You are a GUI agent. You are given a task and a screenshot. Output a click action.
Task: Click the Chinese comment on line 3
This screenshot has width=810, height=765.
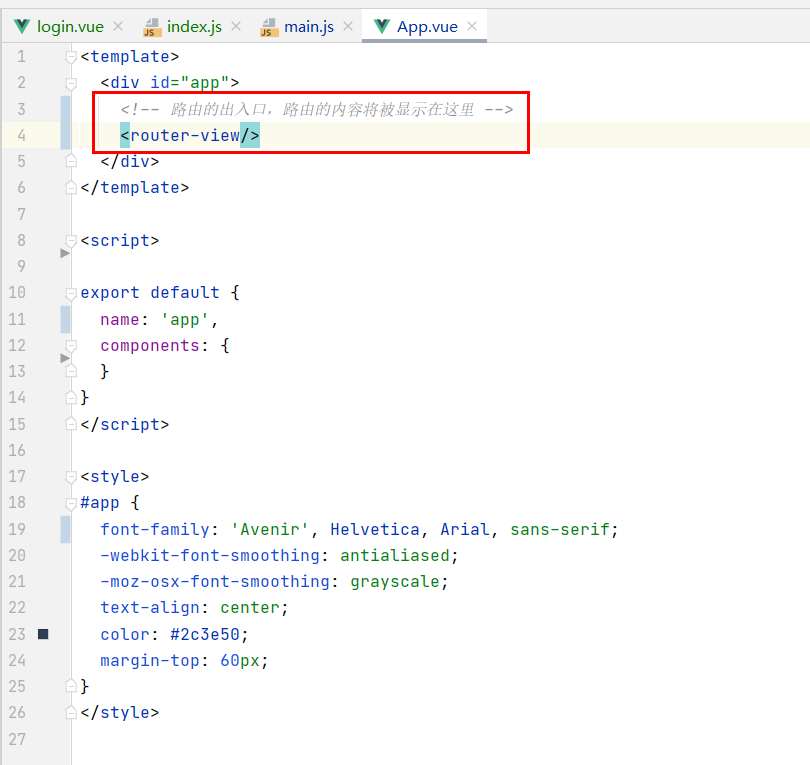click(317, 110)
